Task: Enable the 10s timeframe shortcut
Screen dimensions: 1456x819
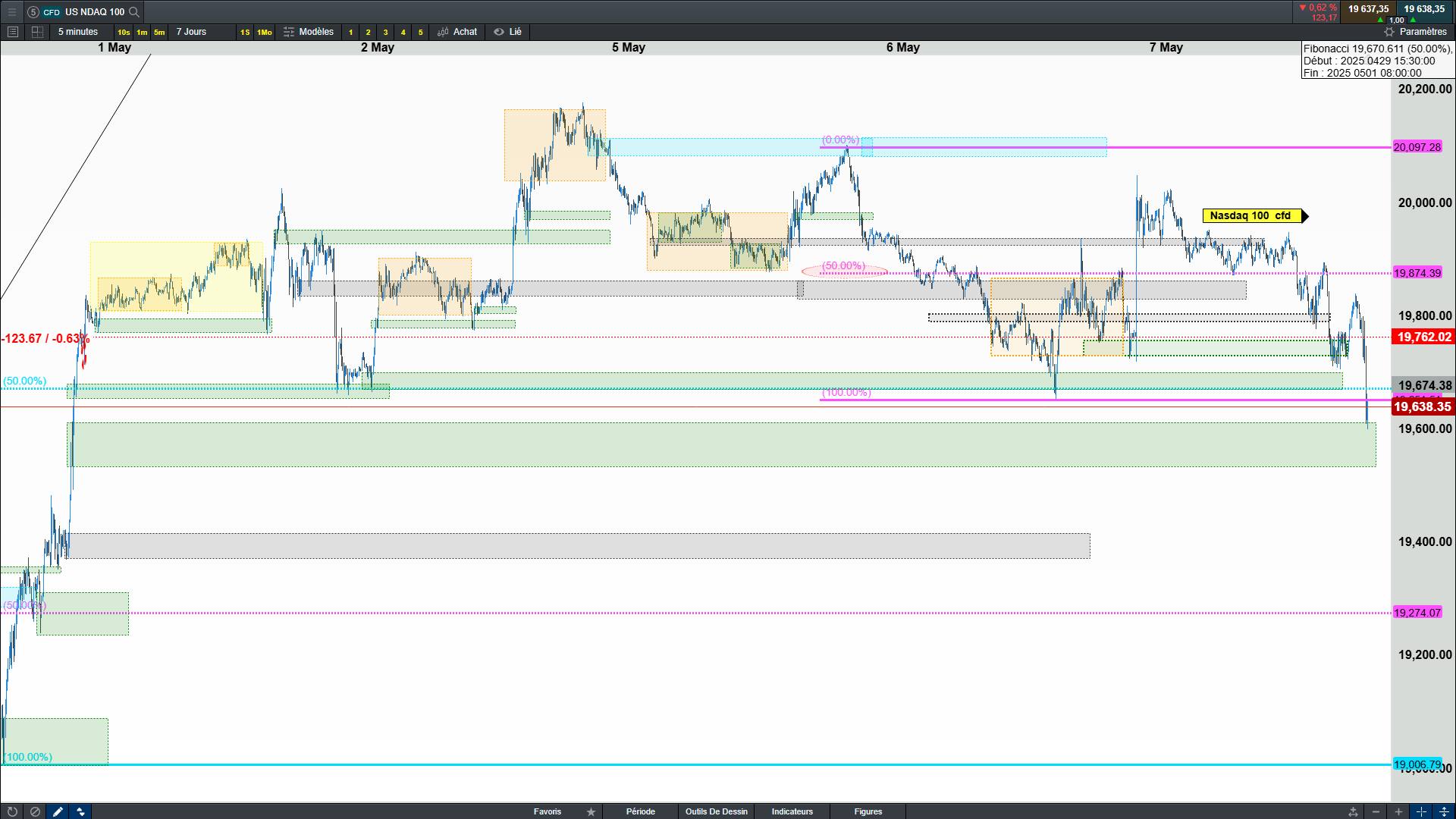Action: (123, 32)
